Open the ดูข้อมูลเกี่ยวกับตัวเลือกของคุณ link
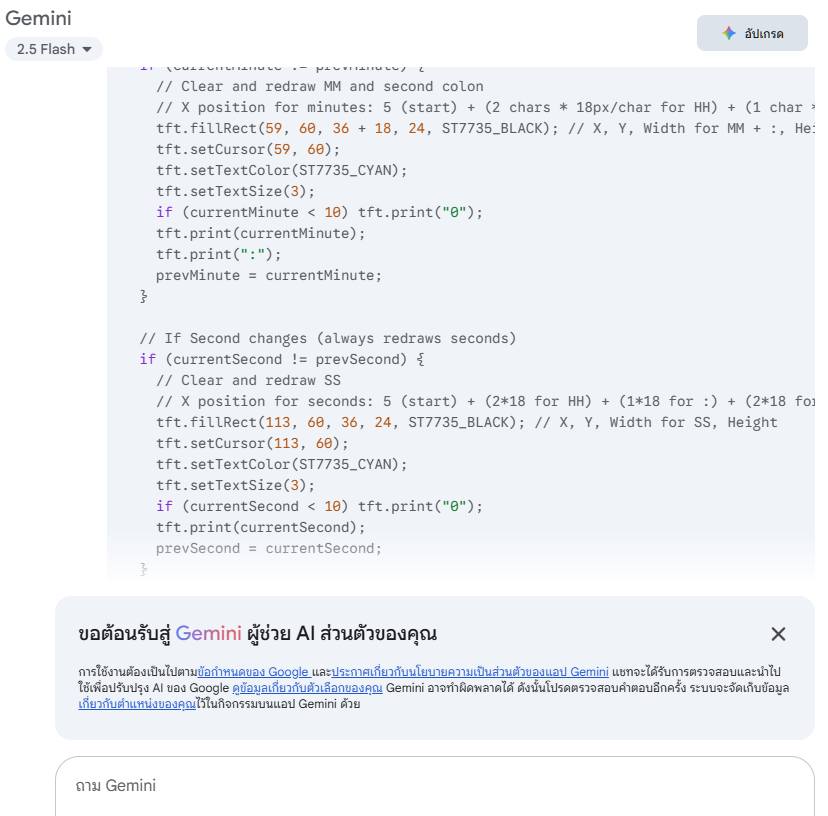Image resolution: width=828 pixels, height=816 pixels. 307,688
